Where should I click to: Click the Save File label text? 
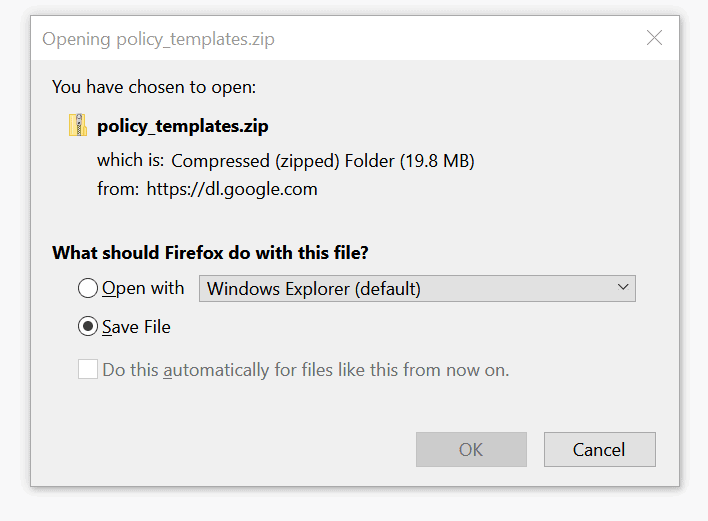[136, 327]
